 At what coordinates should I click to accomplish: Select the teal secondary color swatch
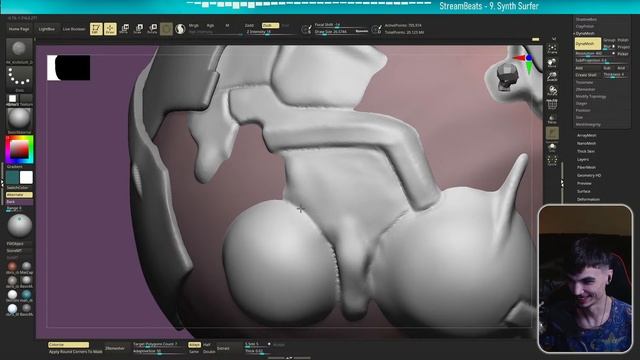12,178
